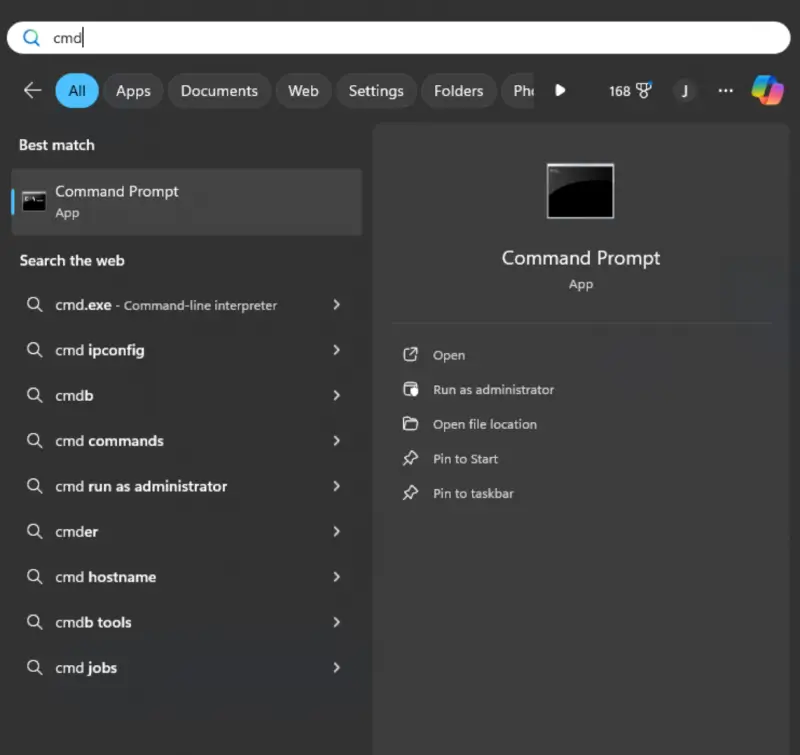Switch to the Documents filter tab
Viewport: 800px width, 755px height.
click(219, 91)
